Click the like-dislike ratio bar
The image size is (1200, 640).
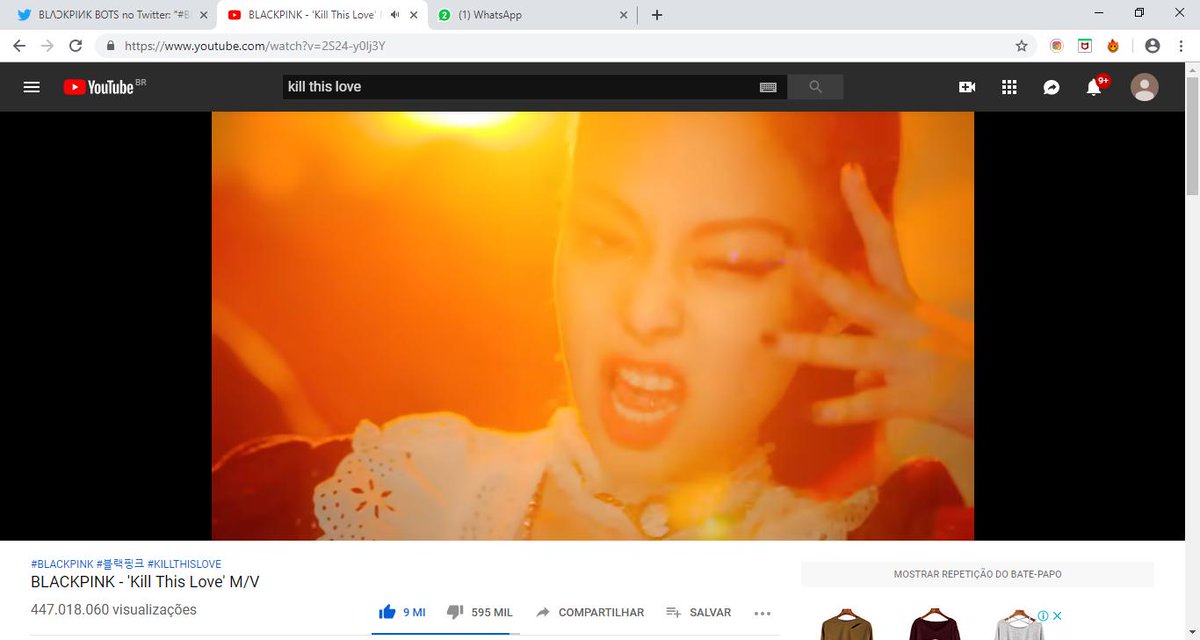[446, 634]
